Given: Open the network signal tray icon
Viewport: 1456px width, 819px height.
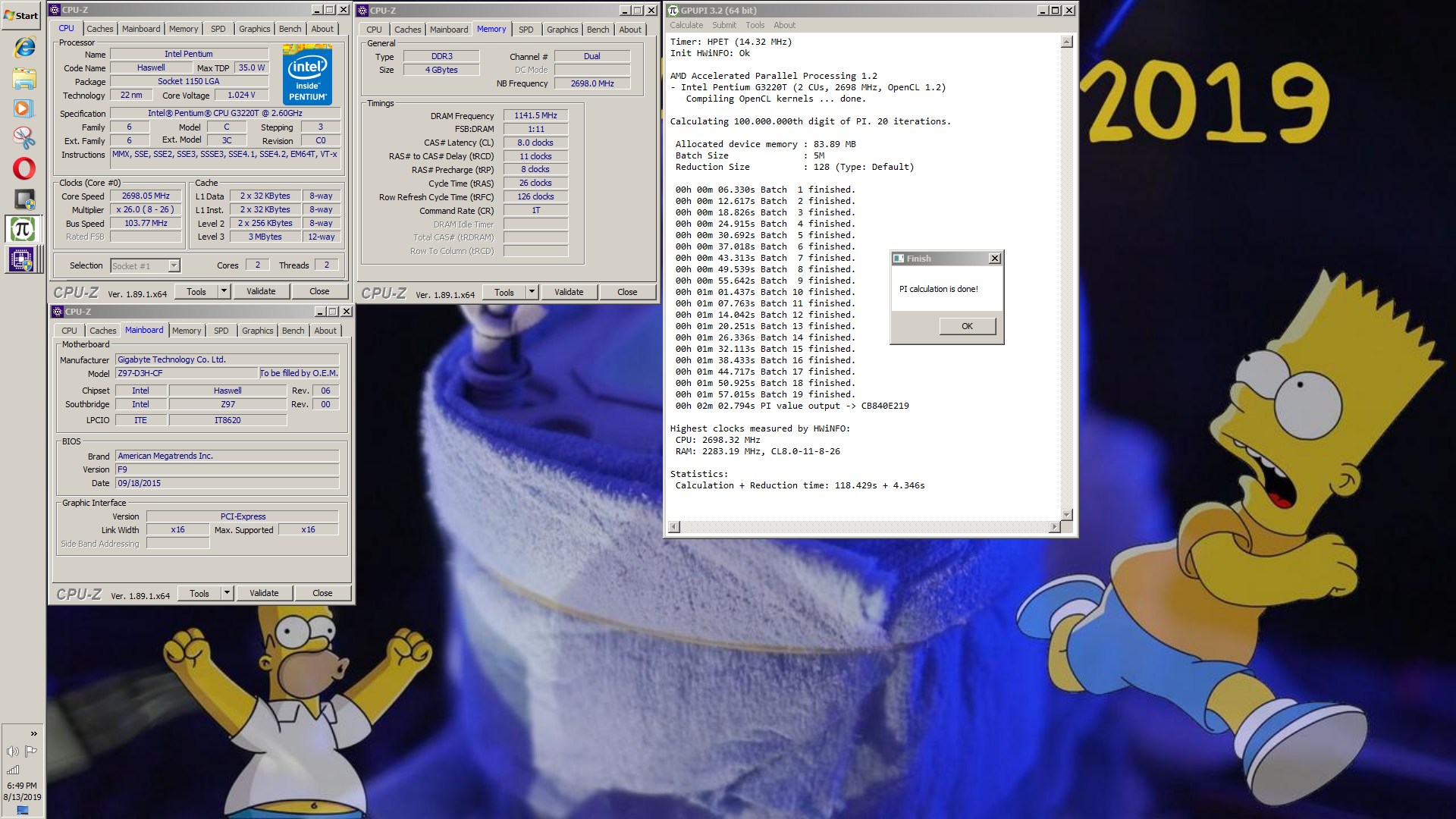Looking at the screenshot, I should (13, 770).
